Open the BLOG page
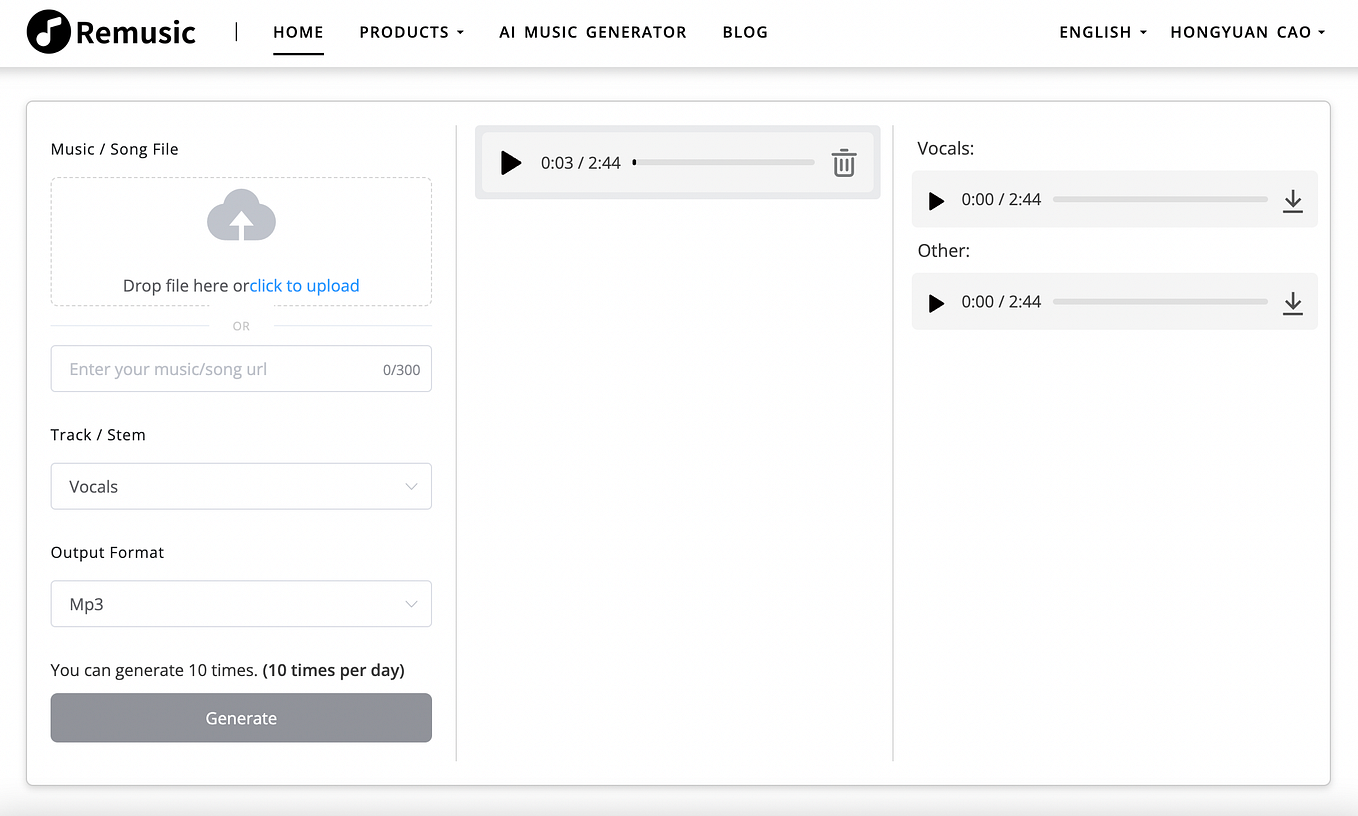 click(744, 31)
